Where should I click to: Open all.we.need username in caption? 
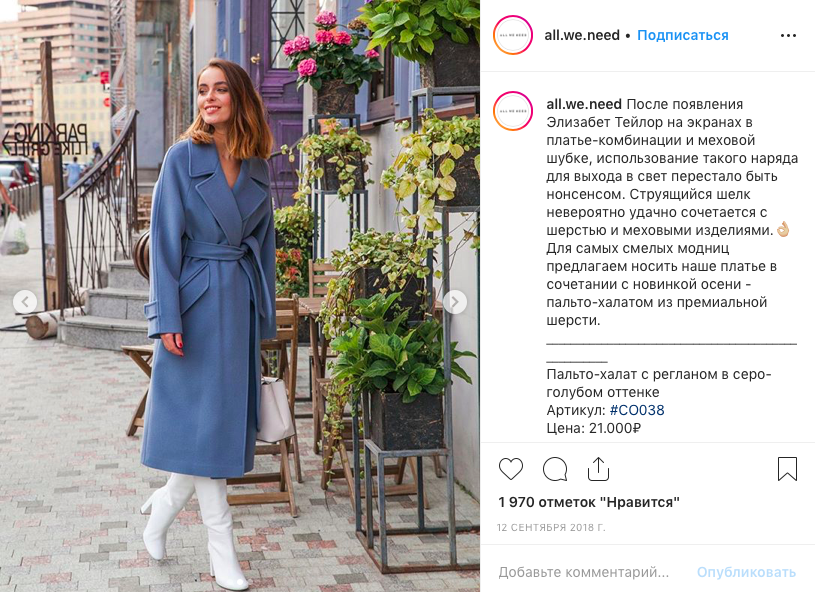(x=584, y=104)
